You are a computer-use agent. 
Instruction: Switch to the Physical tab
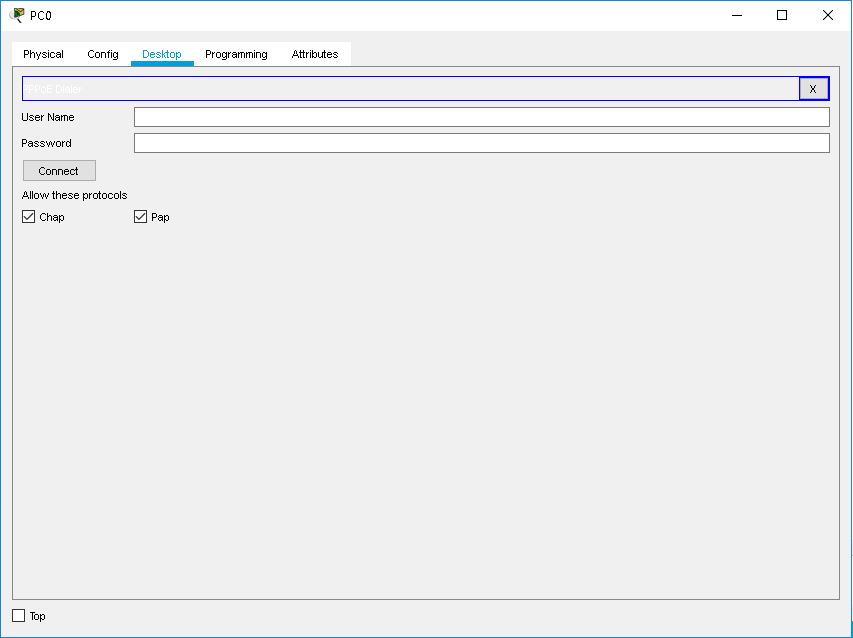pyautogui.click(x=43, y=54)
